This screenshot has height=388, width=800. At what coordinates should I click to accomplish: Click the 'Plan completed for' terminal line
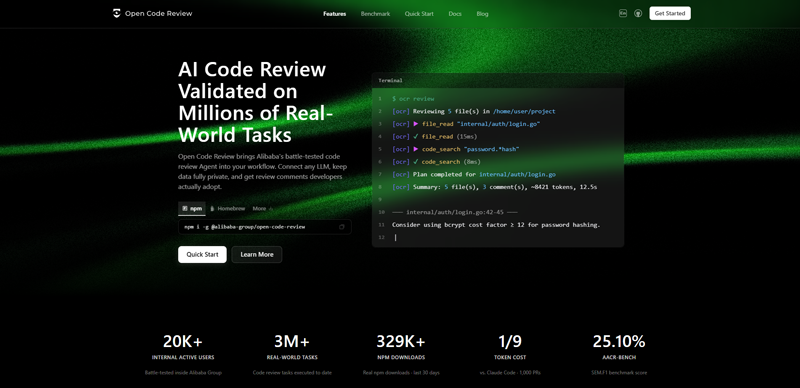point(474,175)
